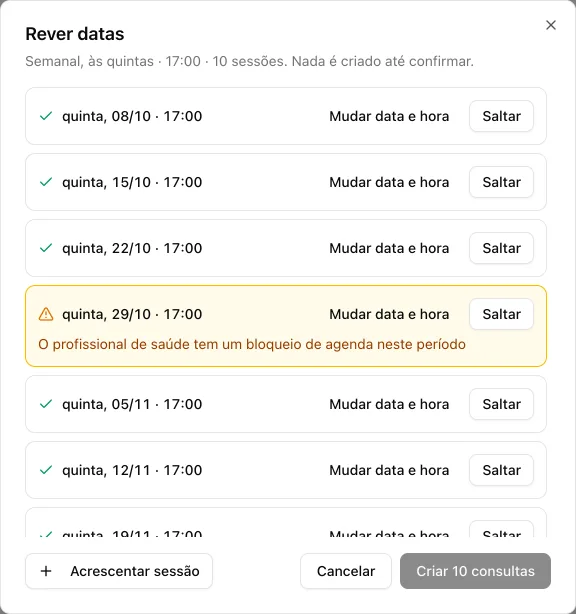The width and height of the screenshot is (576, 614).
Task: Click the green checkmark for 05/11
Action: (x=46, y=404)
